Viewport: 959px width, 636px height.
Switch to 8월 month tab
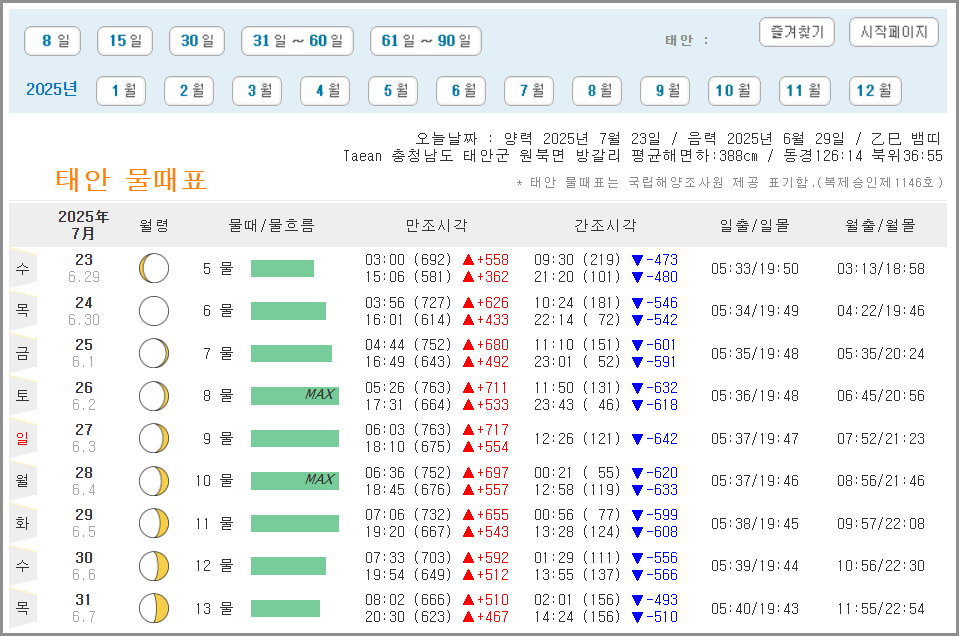point(597,91)
